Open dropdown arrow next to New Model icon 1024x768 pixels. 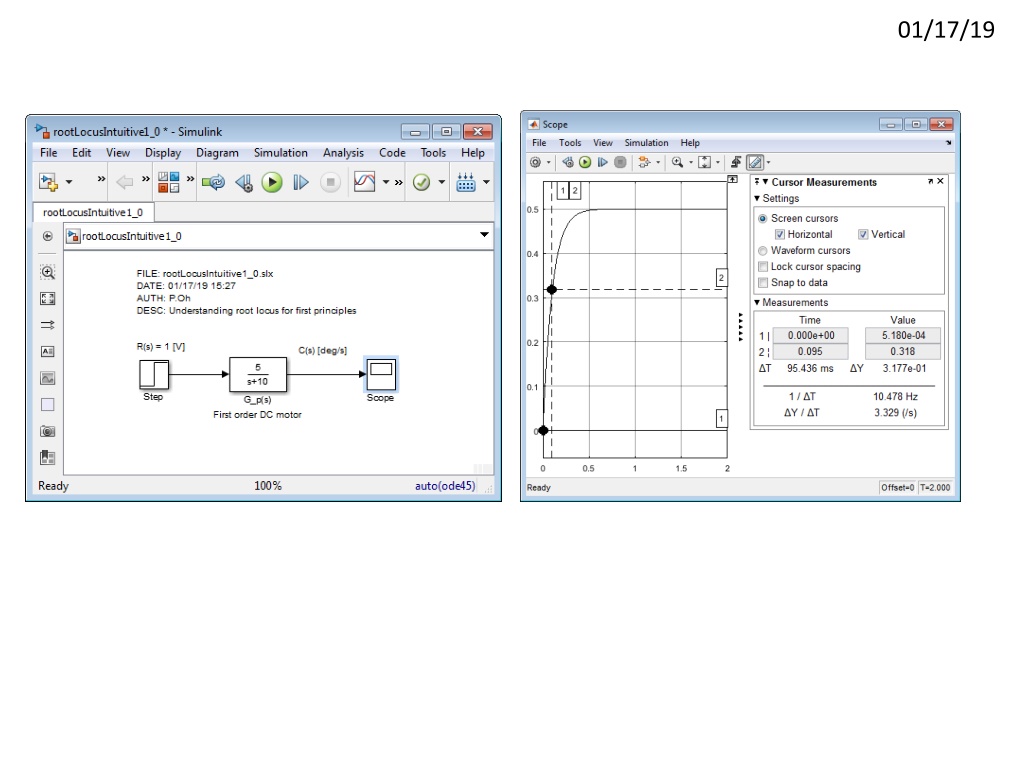tap(69, 182)
